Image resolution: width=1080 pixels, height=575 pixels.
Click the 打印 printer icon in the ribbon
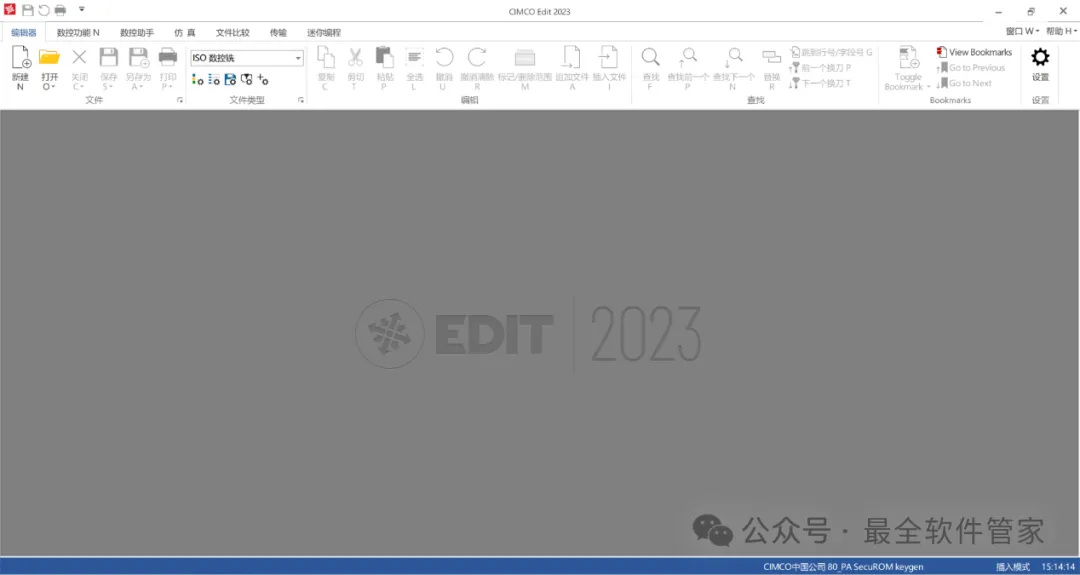(x=167, y=57)
